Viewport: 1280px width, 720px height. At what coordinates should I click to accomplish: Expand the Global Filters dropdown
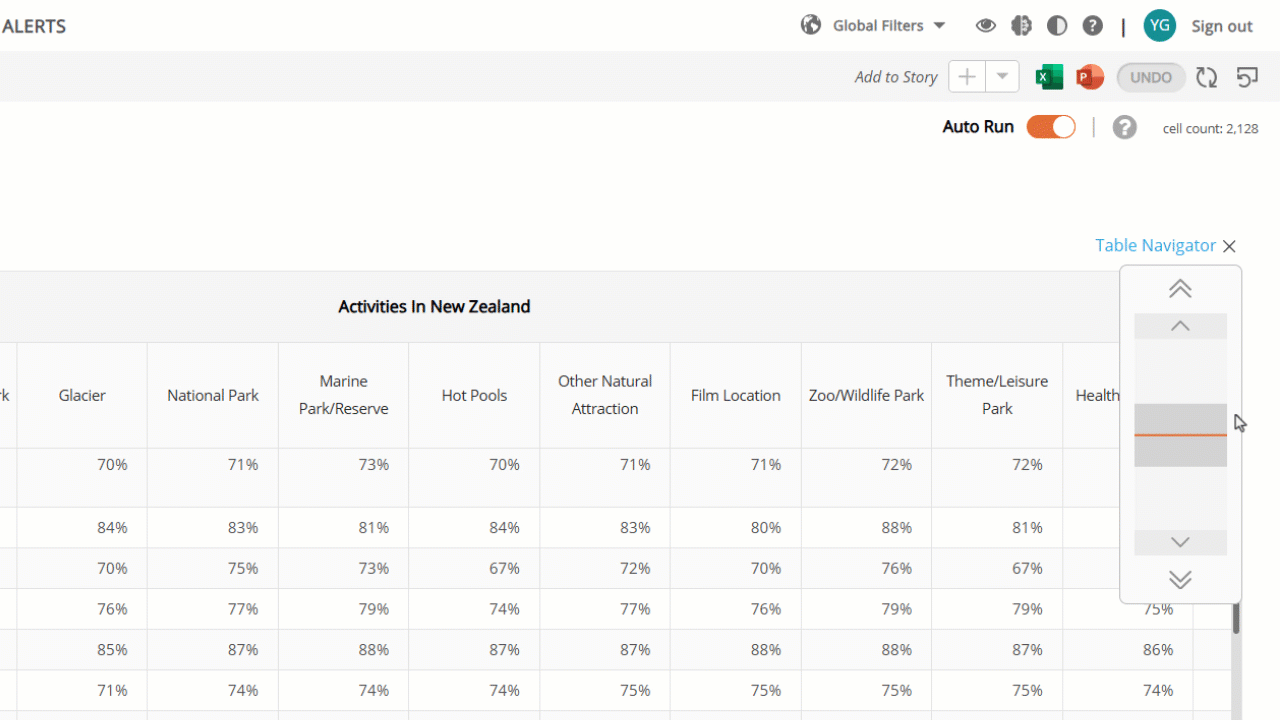tap(939, 26)
